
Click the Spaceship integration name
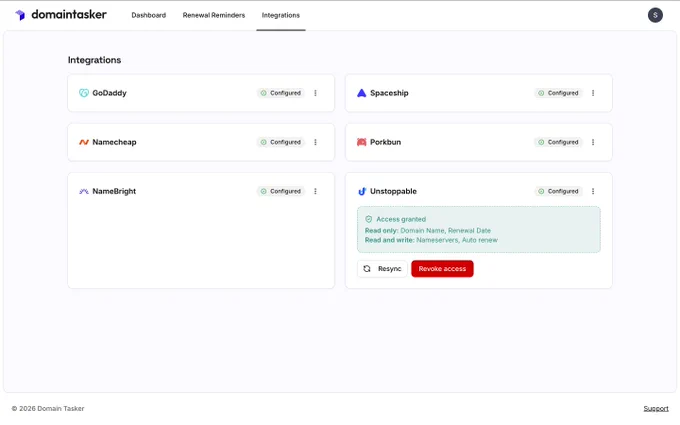pos(389,93)
